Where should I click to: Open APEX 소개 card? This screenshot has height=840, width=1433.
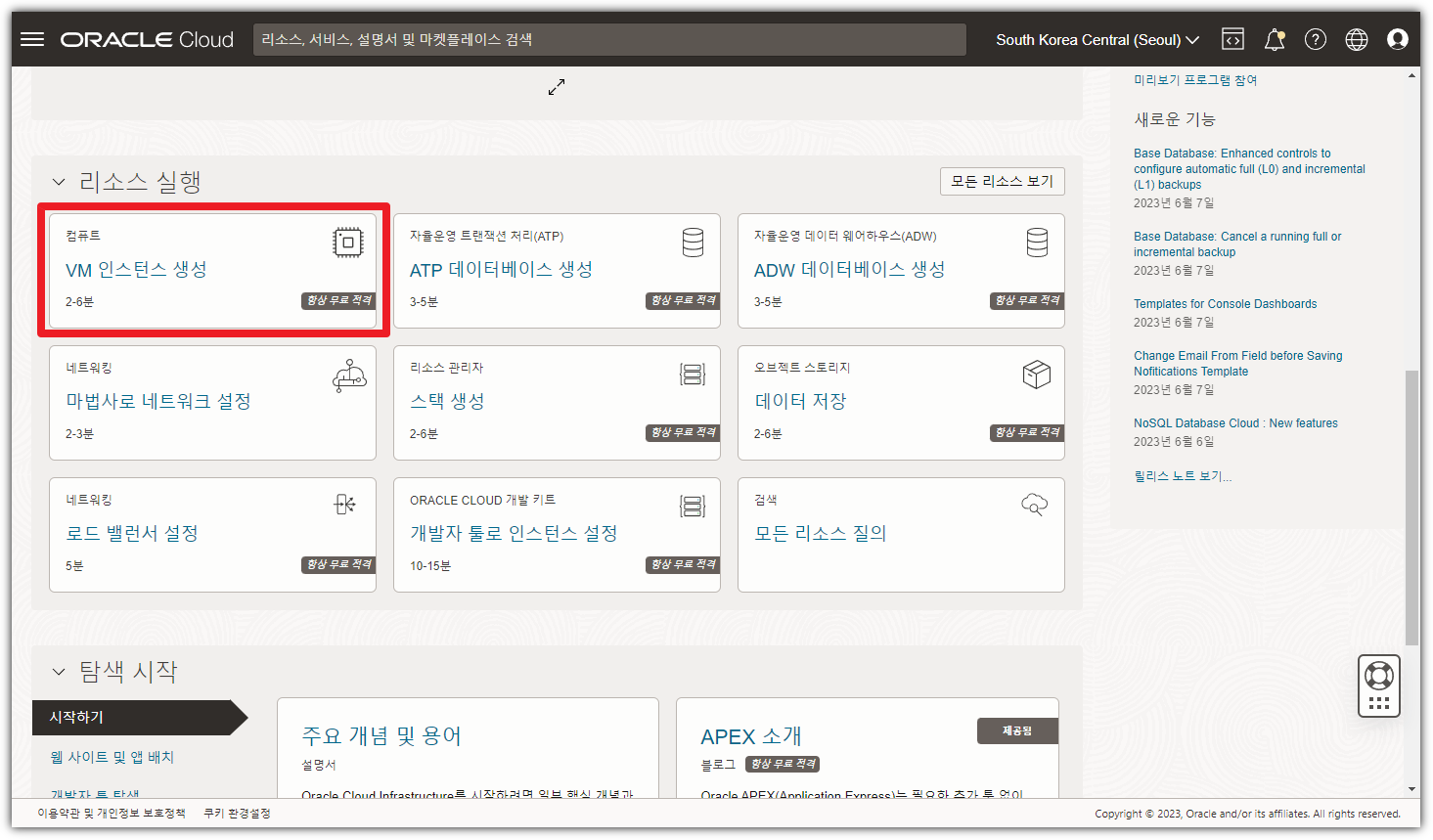[751, 736]
